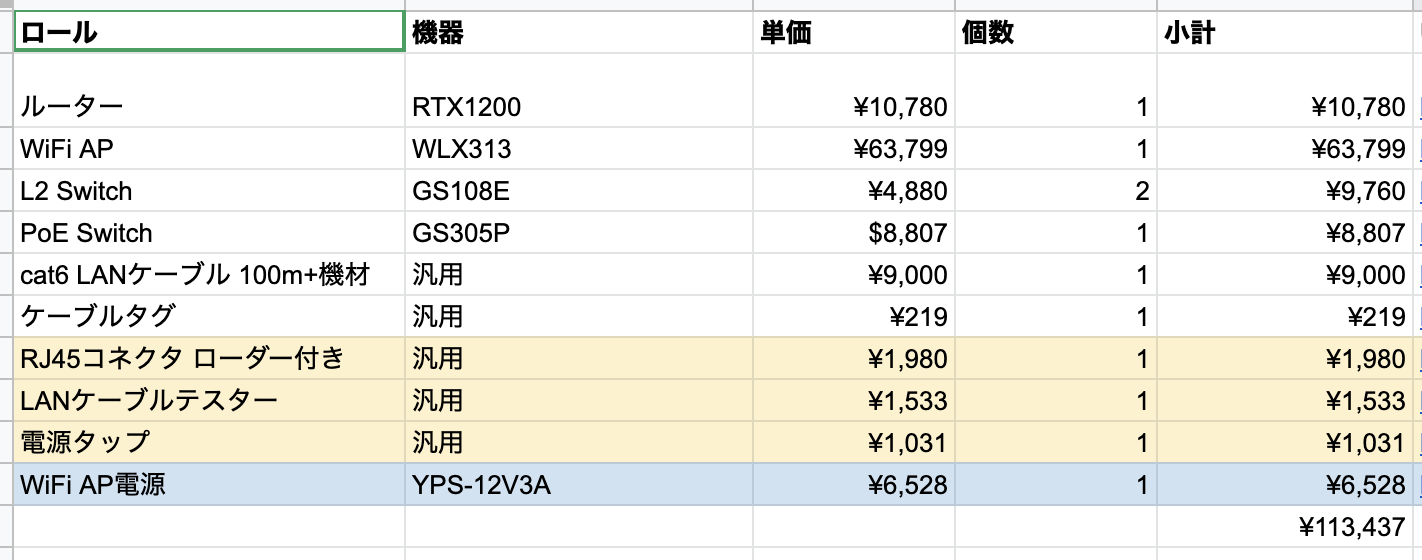Click the L2 Switch role cell
1422x560 pixels.
click(x=209, y=191)
